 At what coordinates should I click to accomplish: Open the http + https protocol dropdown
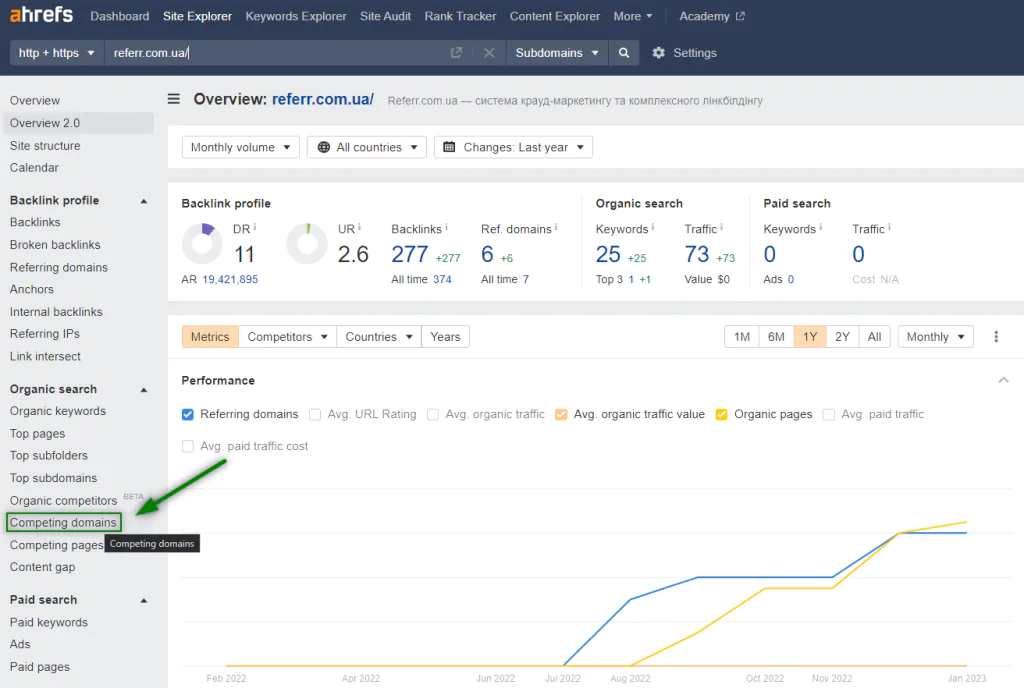tap(57, 53)
